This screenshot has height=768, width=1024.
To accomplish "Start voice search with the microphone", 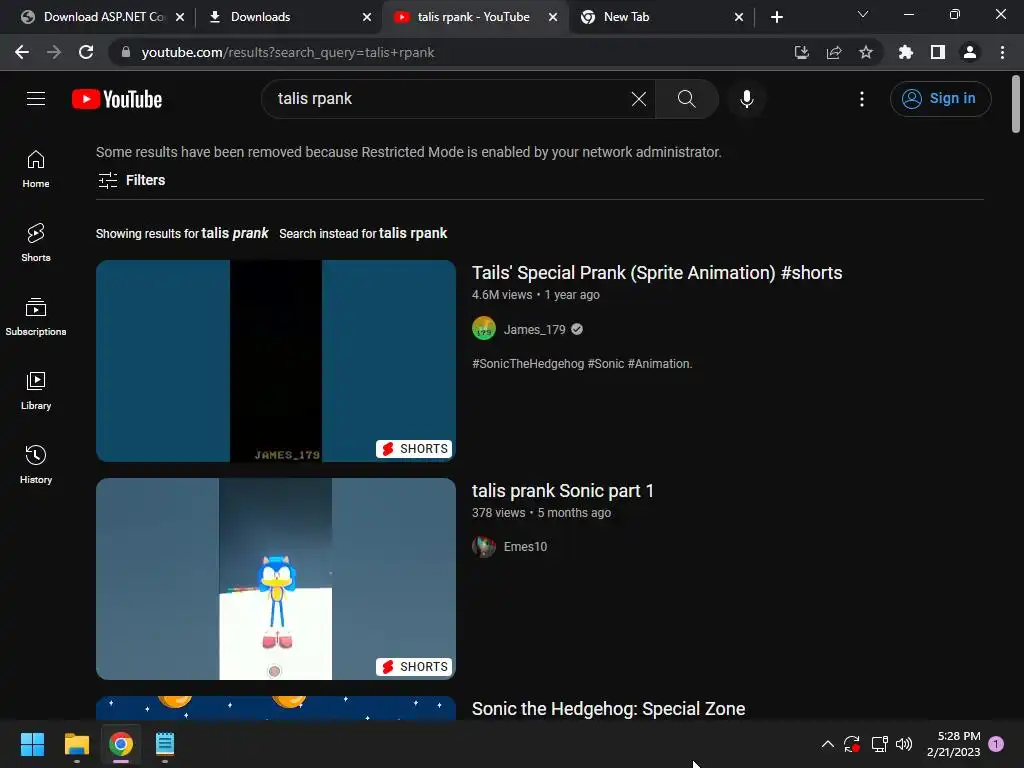I will pyautogui.click(x=746, y=99).
